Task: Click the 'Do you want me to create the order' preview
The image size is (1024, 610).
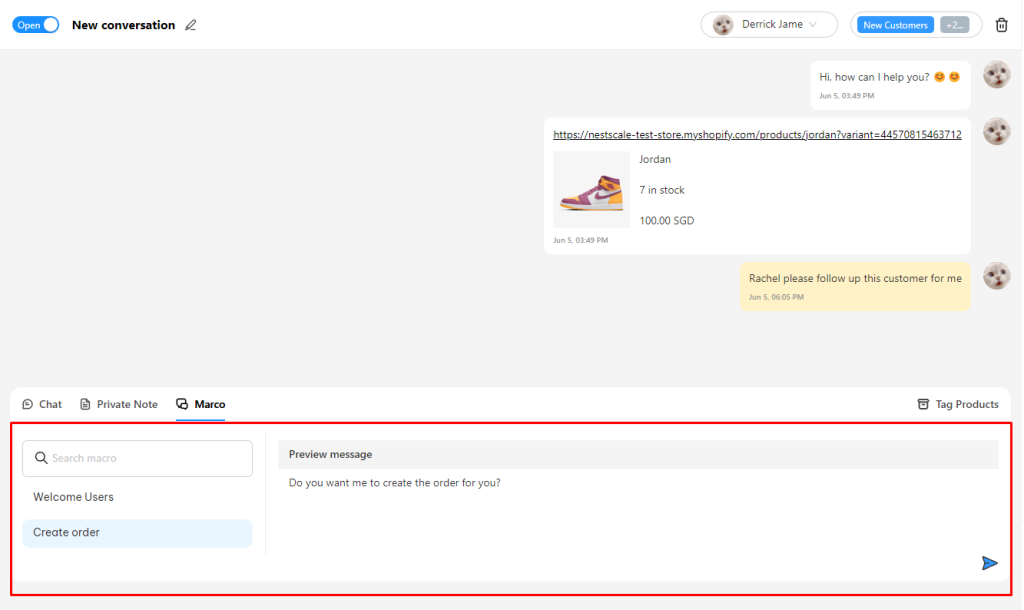Action: (x=394, y=483)
